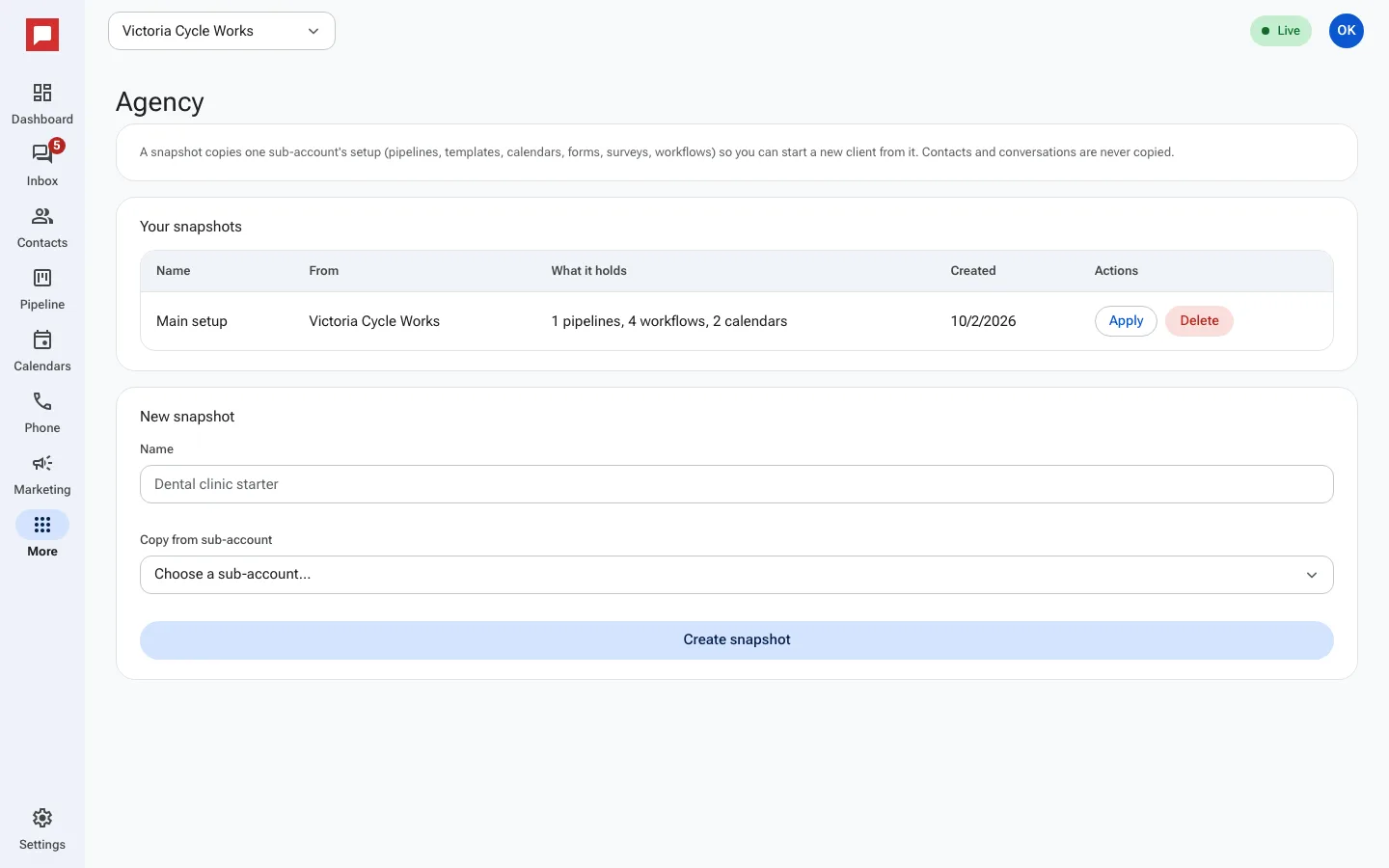Click the Created column header
1389x868 pixels.
tap(973, 271)
